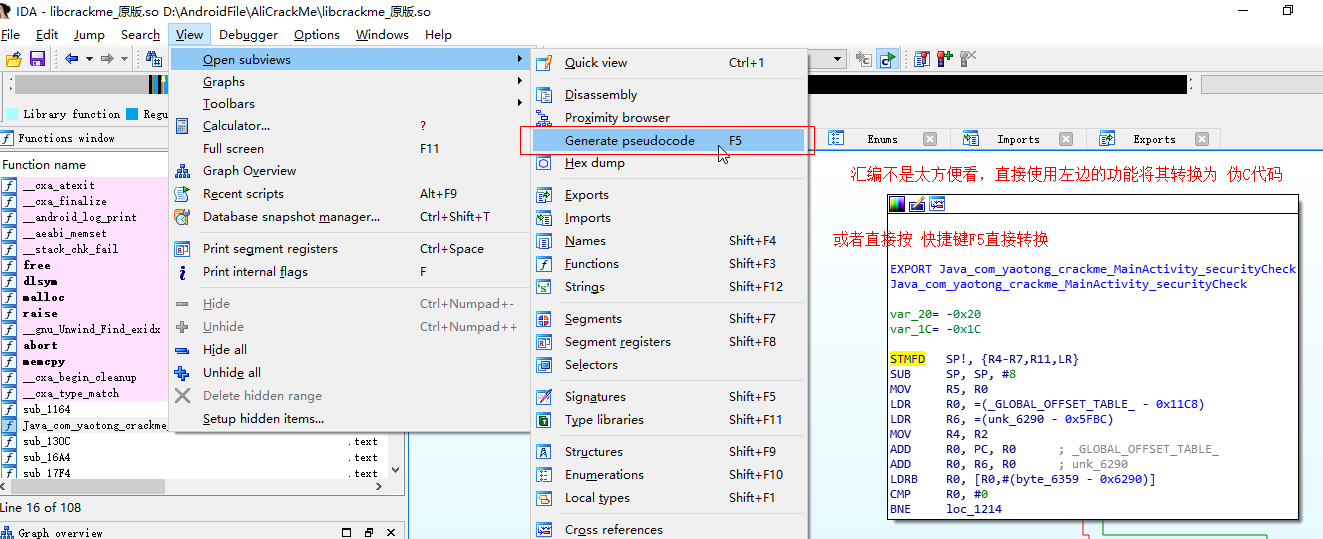The image size is (1323, 539).
Task: Click the Functions icon in submenu
Action: coord(544,264)
